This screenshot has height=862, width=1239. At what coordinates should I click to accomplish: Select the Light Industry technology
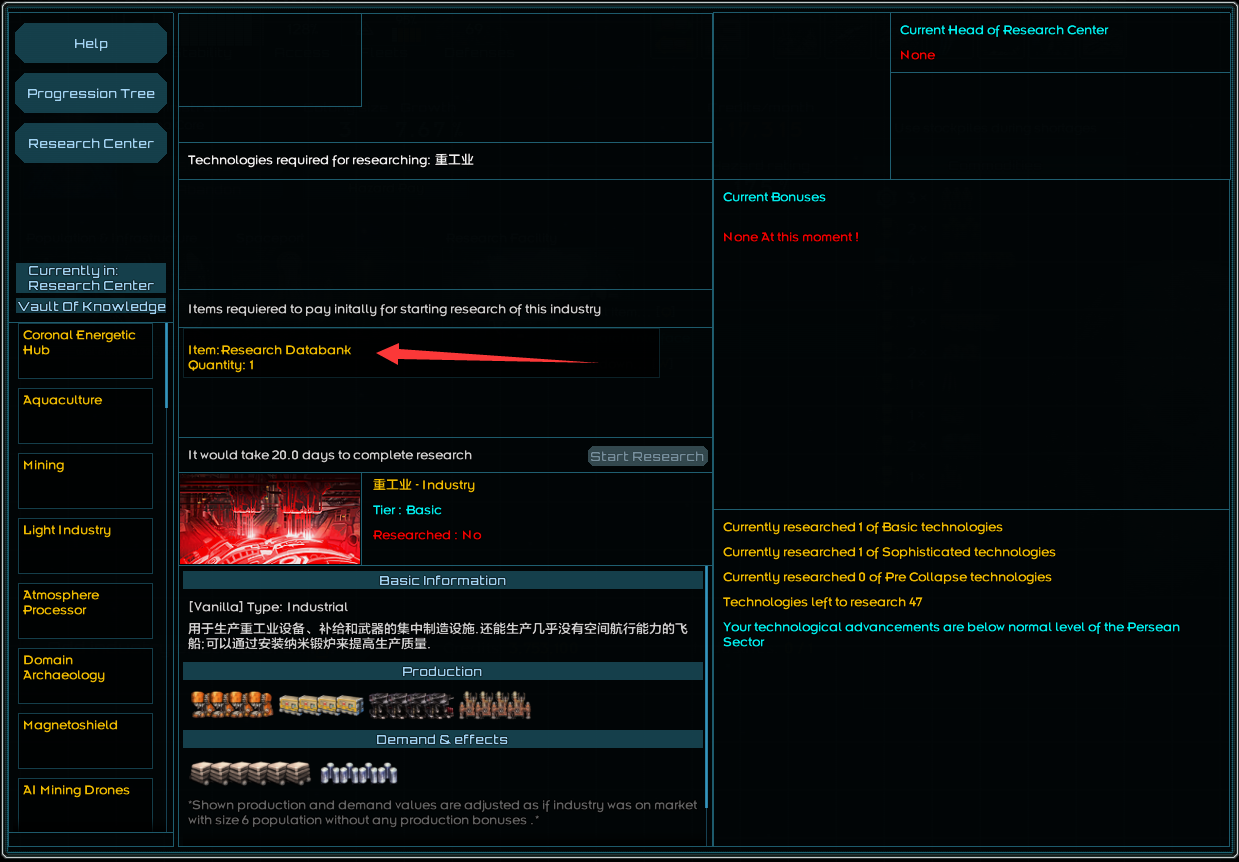pyautogui.click(x=86, y=546)
